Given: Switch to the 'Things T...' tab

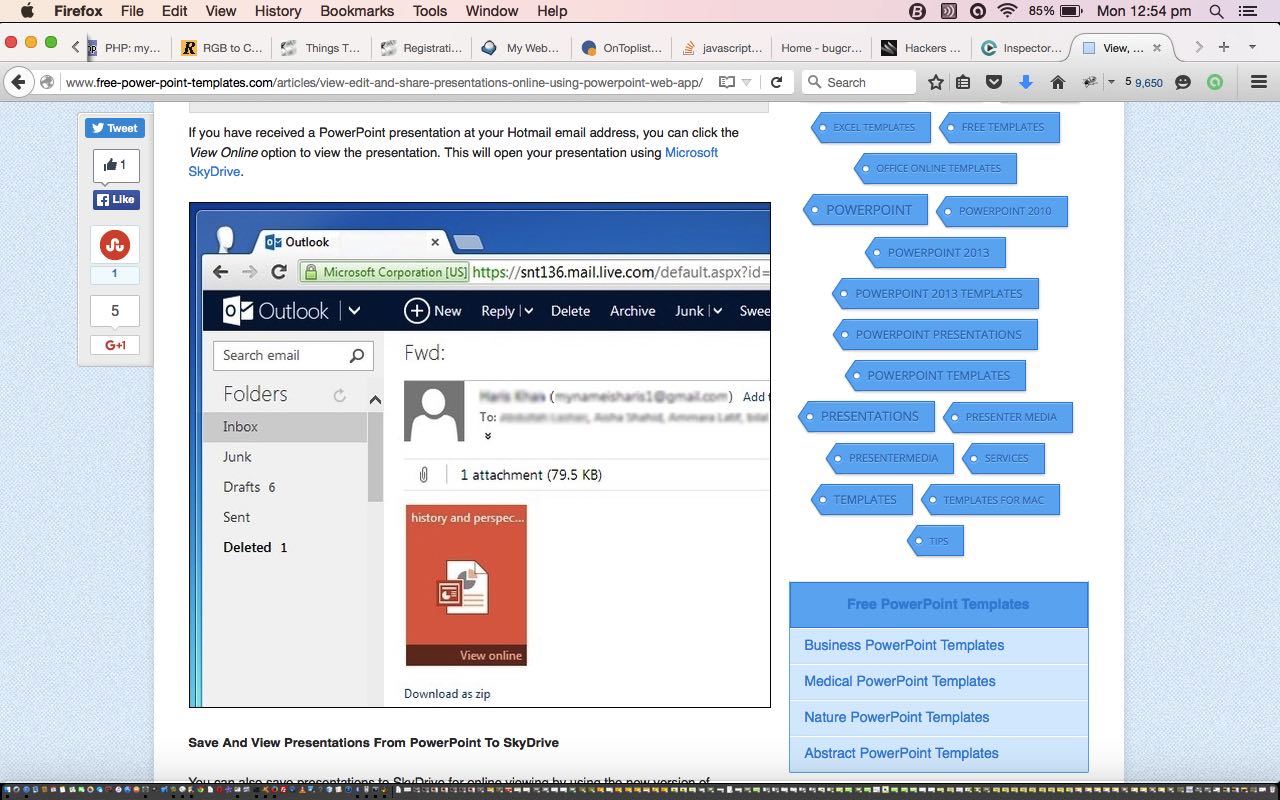Looking at the screenshot, I should tap(321, 47).
